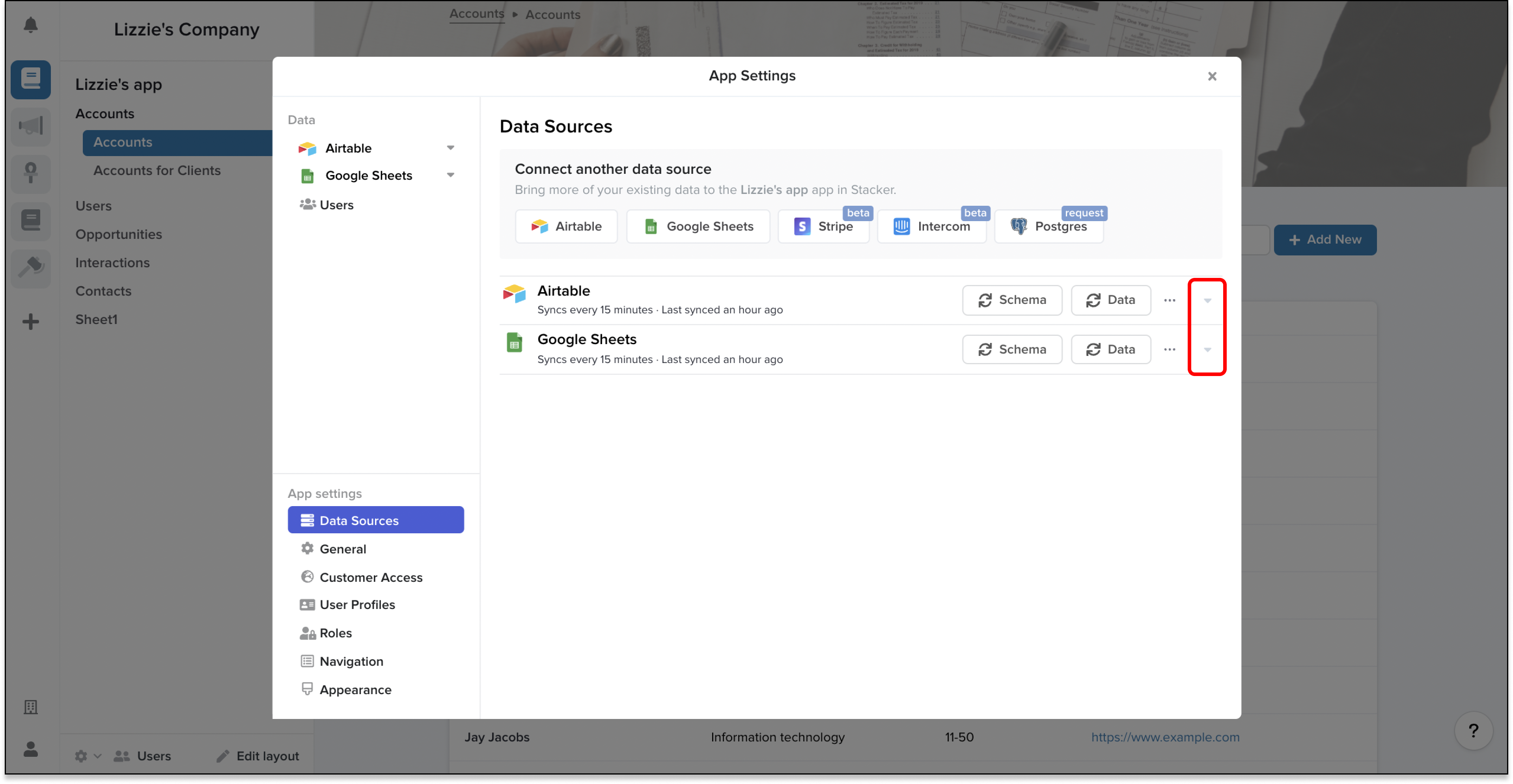Open the more options for Google Sheets source
The width and height of the screenshot is (1513, 784).
(x=1170, y=349)
